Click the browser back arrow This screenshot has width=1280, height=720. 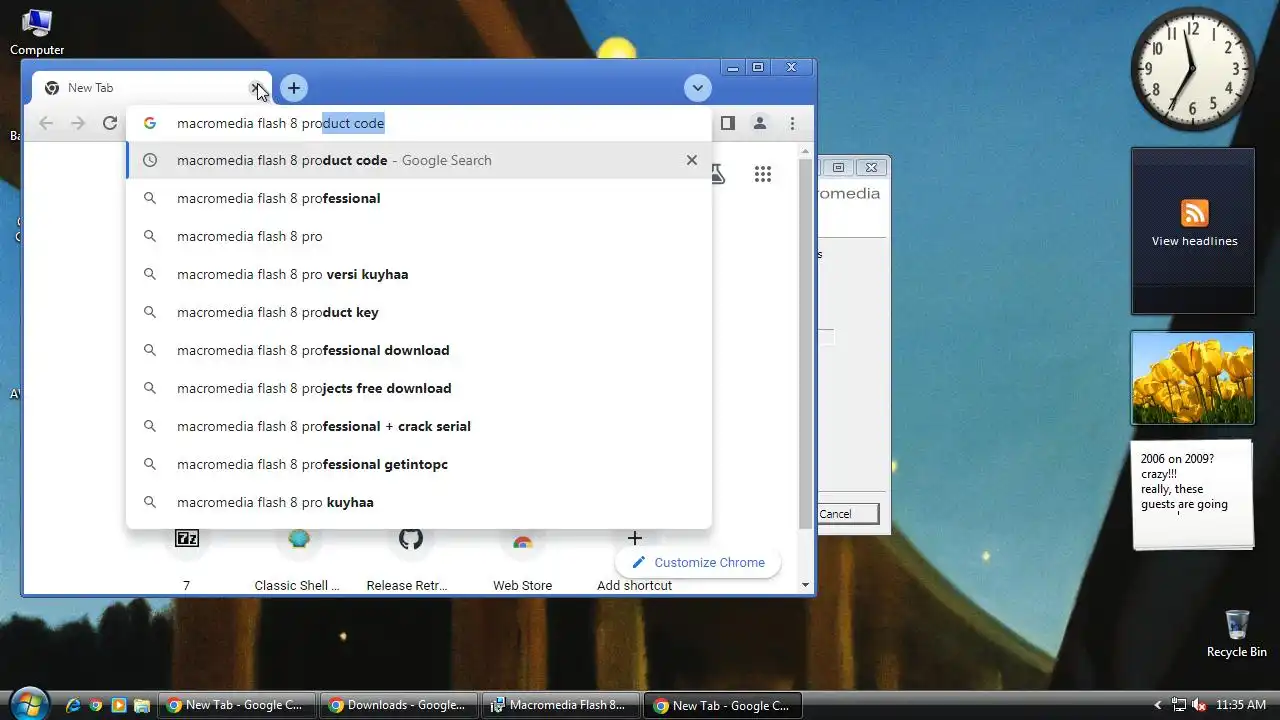[x=46, y=123]
